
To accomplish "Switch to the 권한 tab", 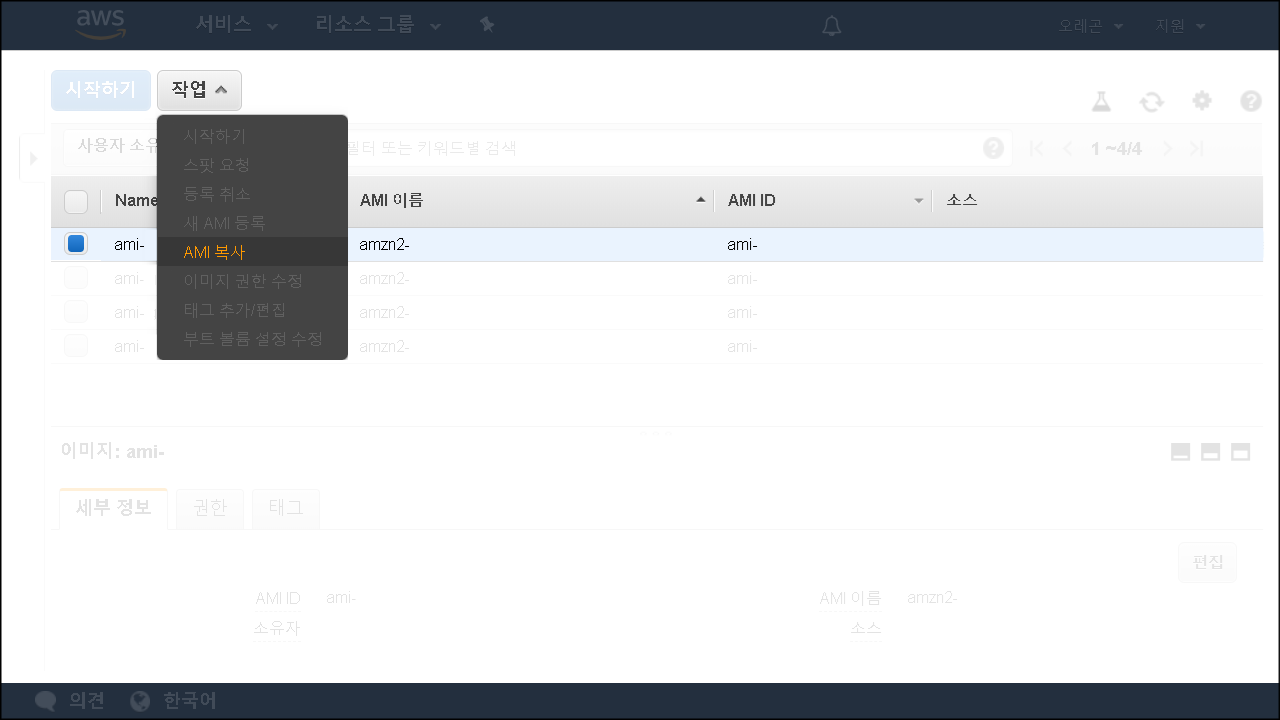I will 210,508.
